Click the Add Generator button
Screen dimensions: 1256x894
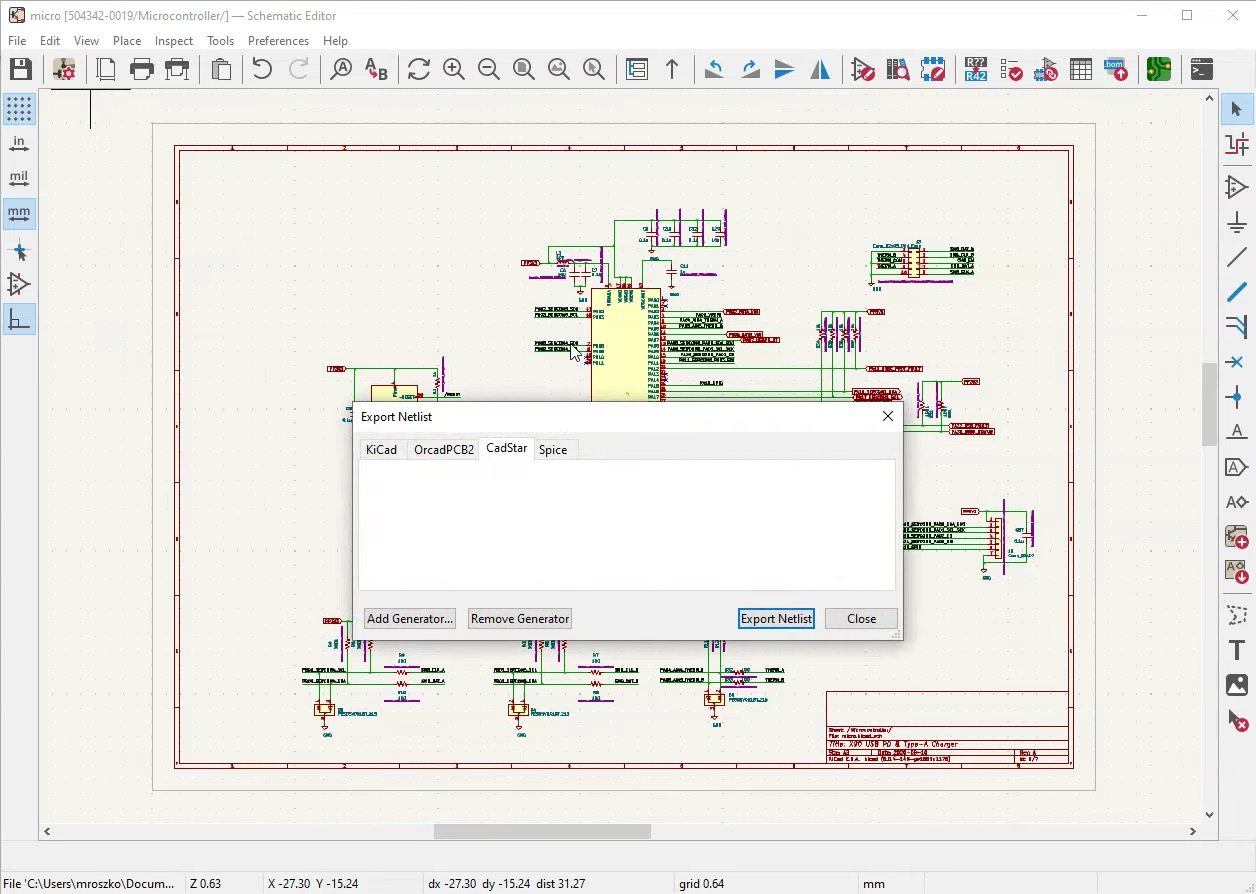(410, 619)
